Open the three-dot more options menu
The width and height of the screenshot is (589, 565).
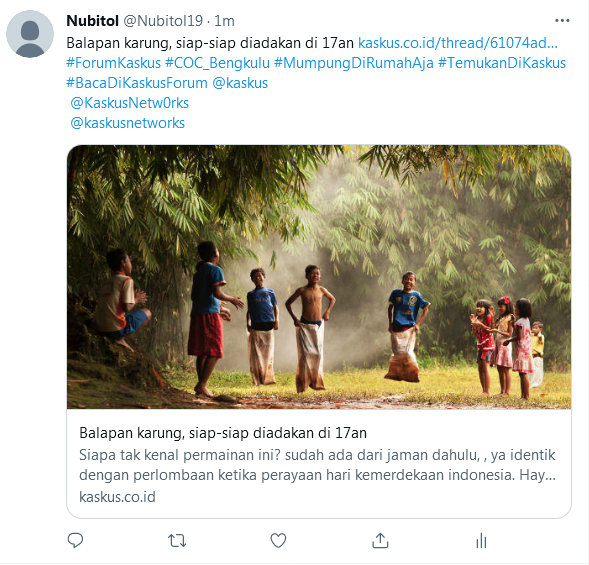(x=562, y=21)
